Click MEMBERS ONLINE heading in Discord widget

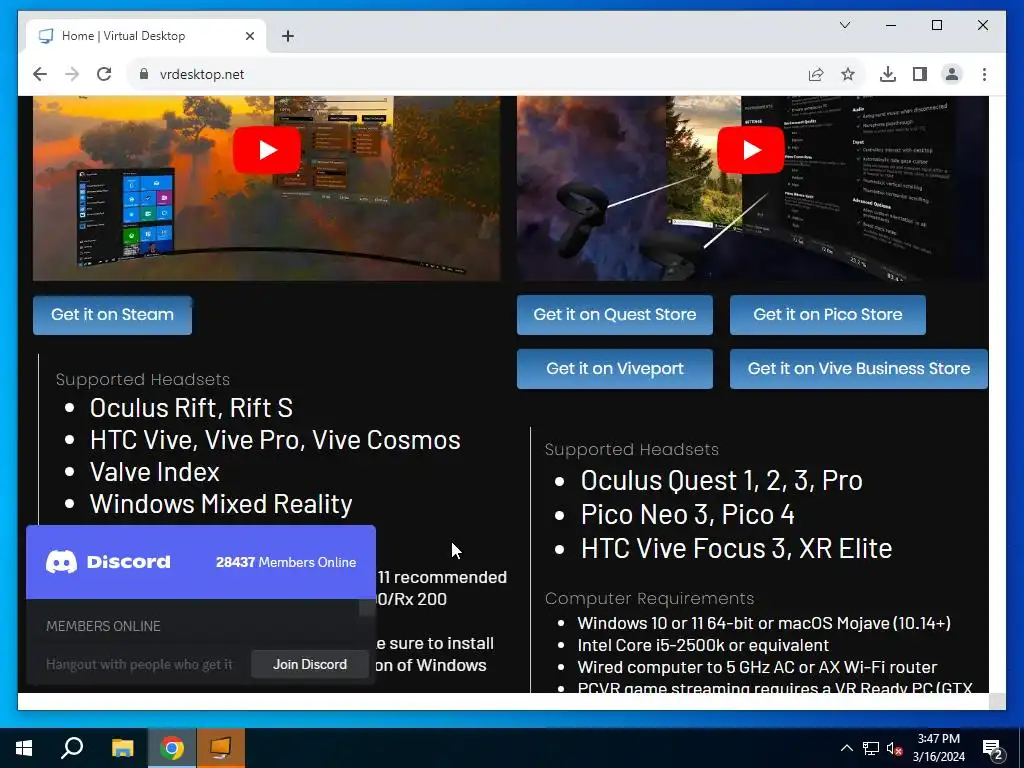[x=103, y=626]
